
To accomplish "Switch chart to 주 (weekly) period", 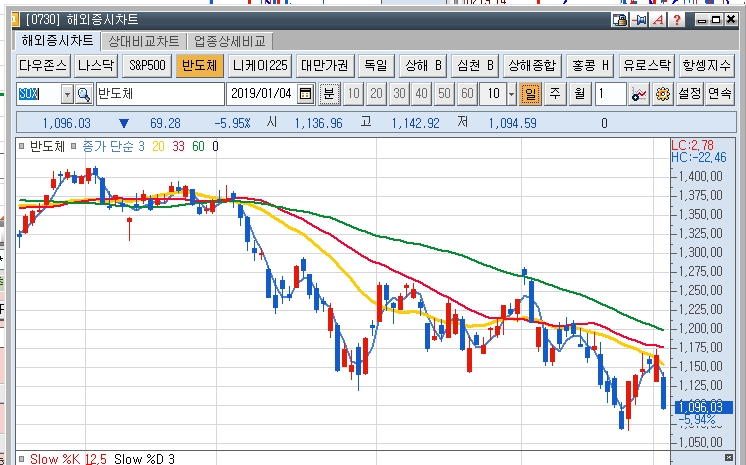I will point(555,94).
